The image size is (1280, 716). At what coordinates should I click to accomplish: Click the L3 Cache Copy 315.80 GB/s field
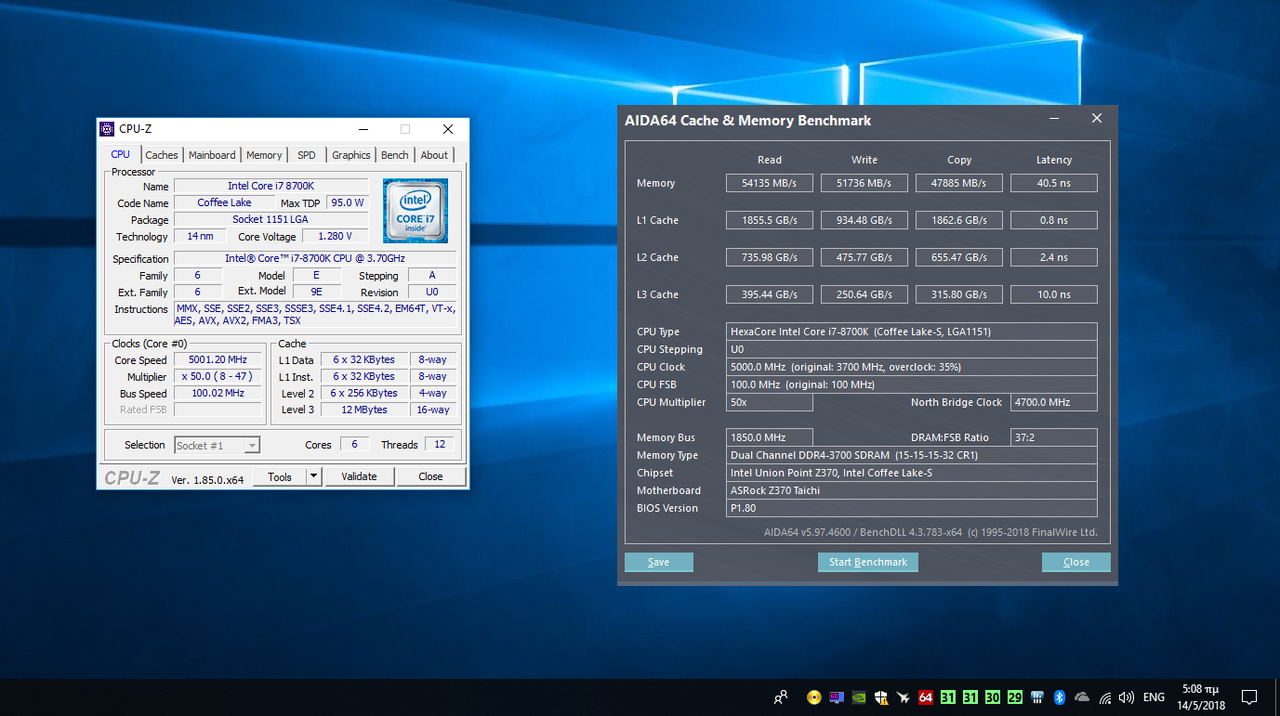tap(959, 294)
